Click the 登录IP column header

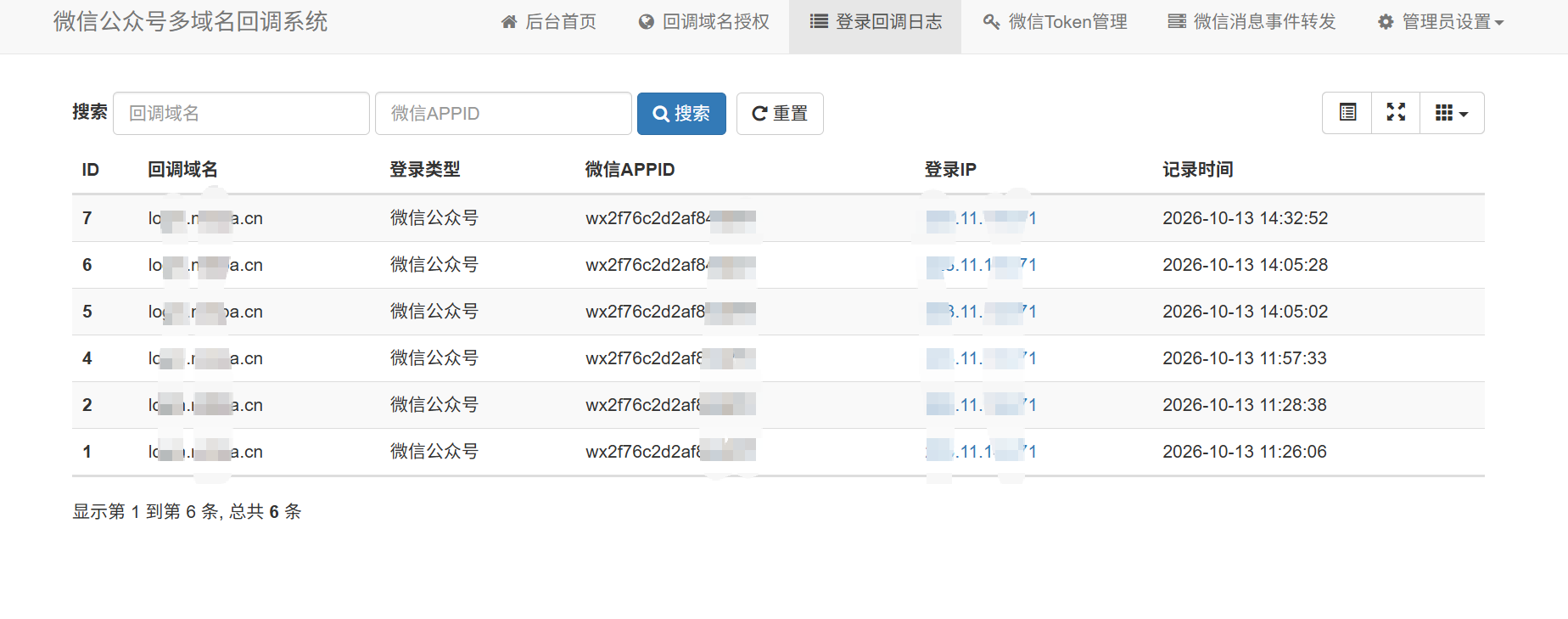tap(950, 170)
